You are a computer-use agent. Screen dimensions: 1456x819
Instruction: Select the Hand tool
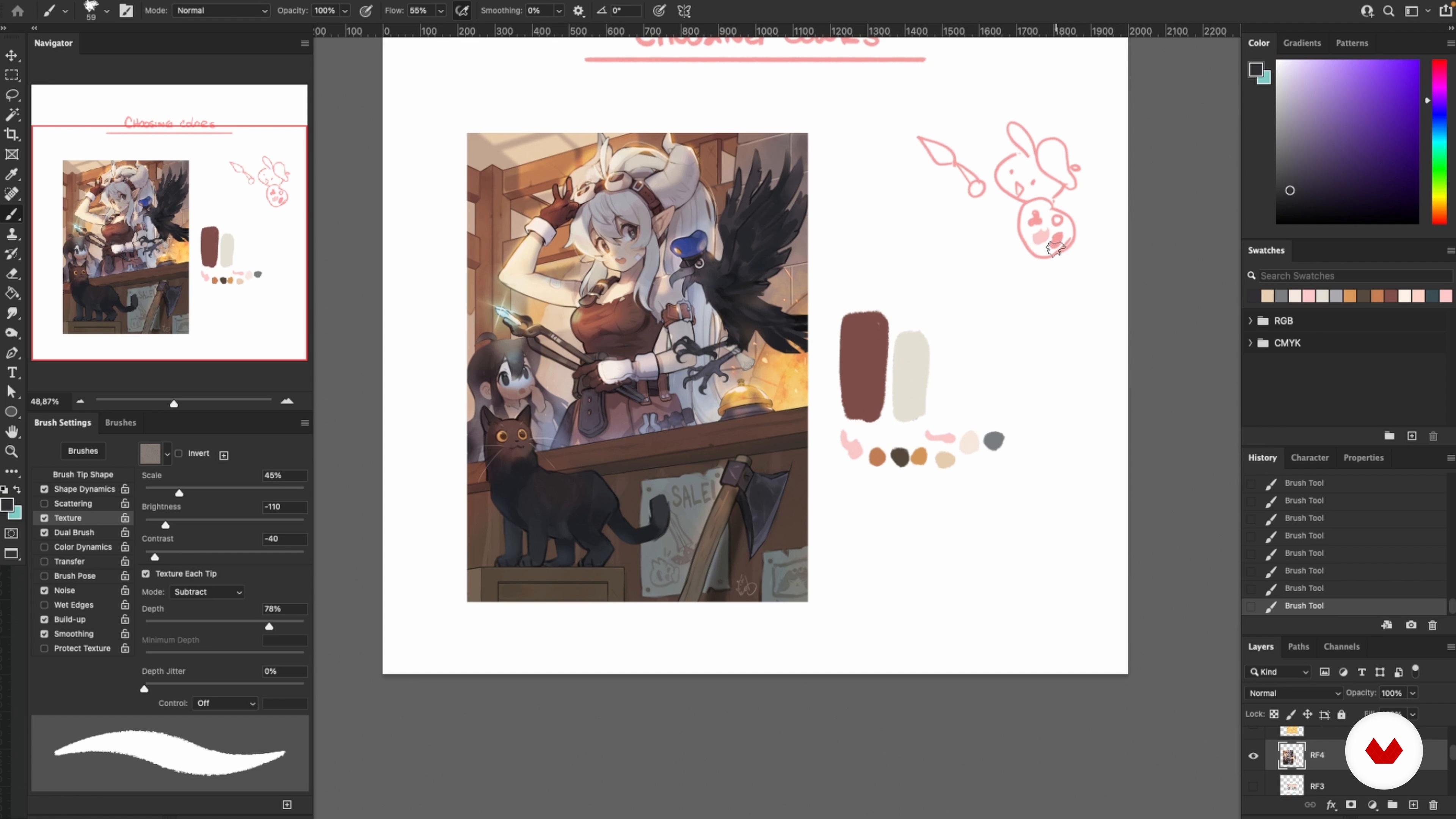[12, 432]
